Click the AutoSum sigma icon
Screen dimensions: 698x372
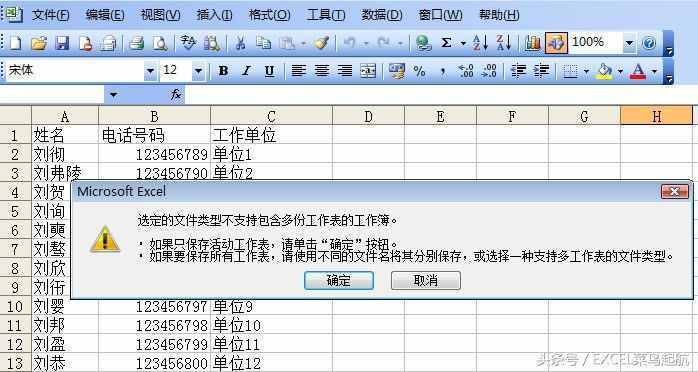click(446, 43)
